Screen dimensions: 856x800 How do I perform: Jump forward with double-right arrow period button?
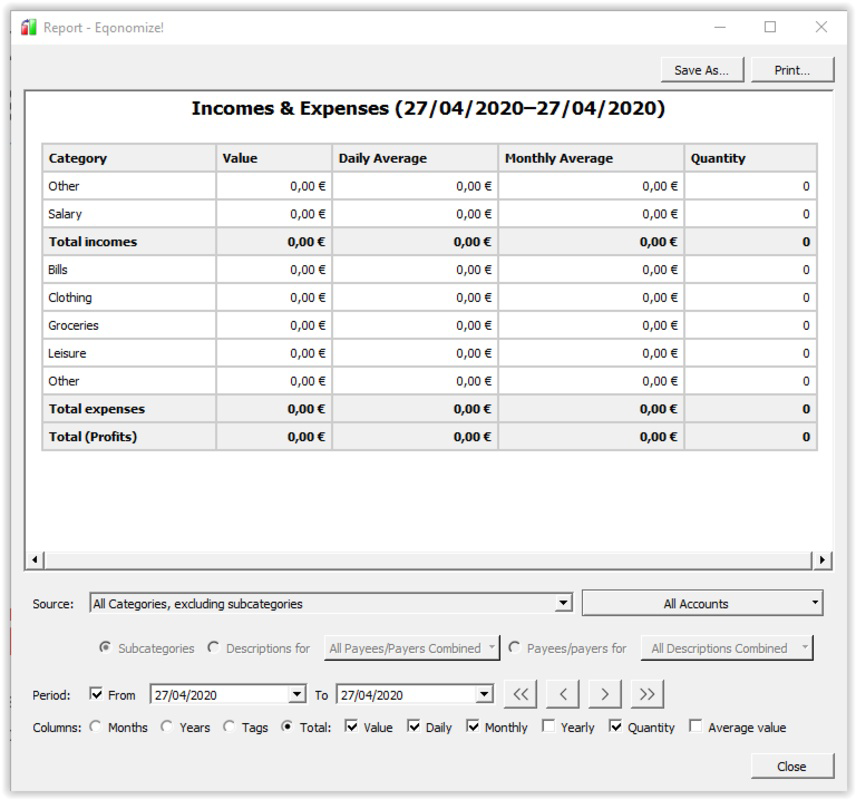[647, 694]
